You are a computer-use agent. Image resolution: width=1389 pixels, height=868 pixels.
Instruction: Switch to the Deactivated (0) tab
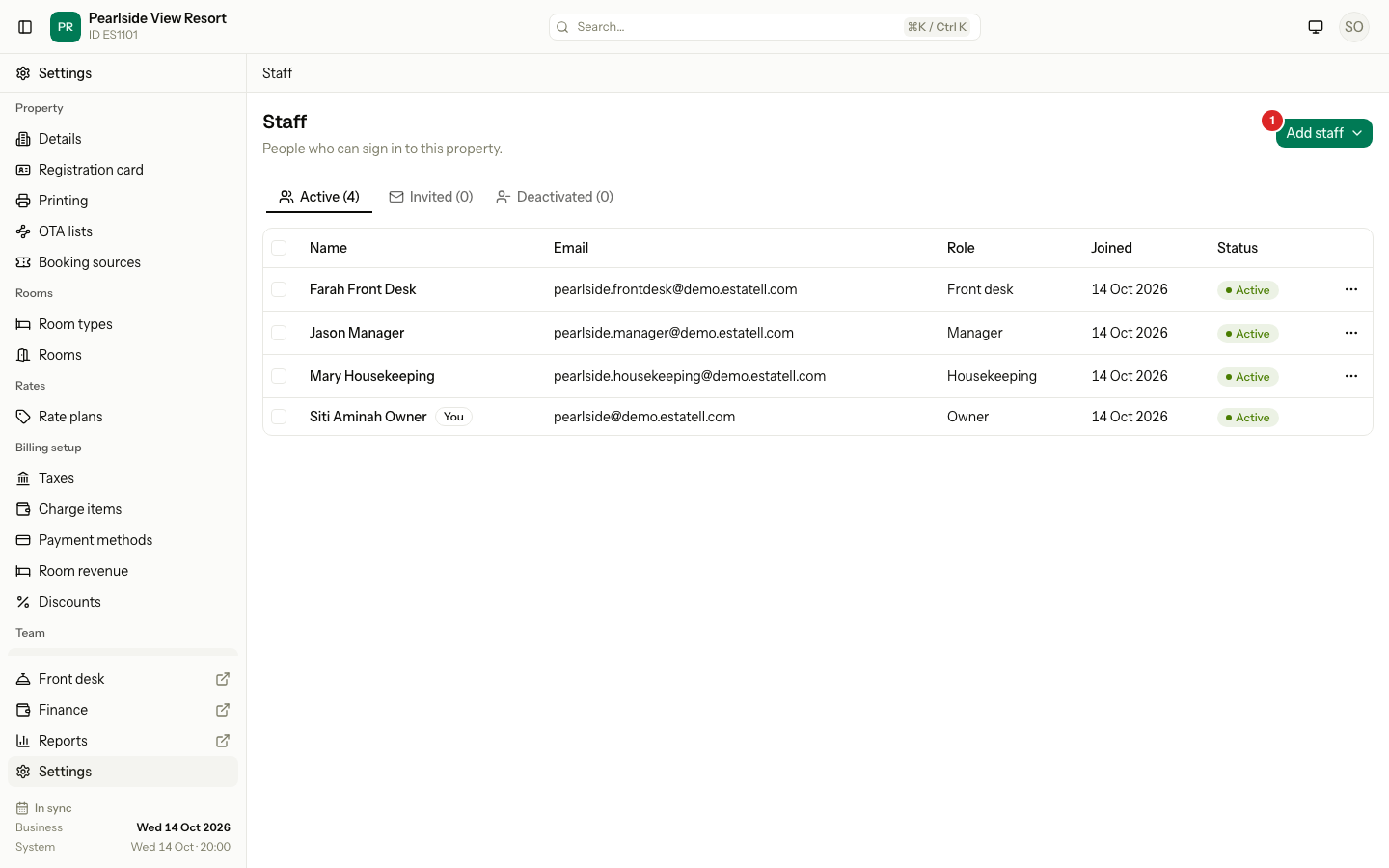click(555, 197)
